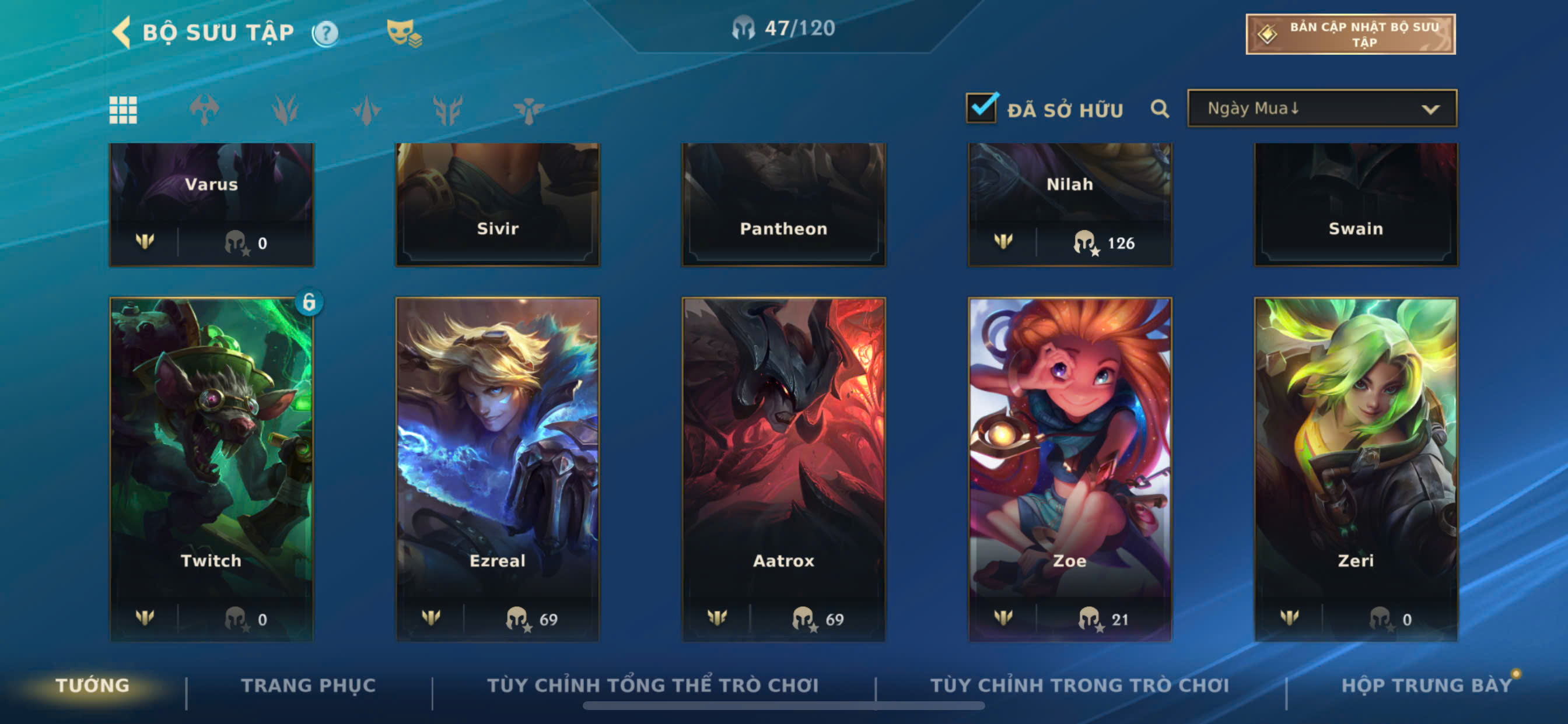Viewport: 1568px width, 724px height.
Task: Go back using the arrow beside BỘ SƯU TẬP
Action: [x=122, y=32]
